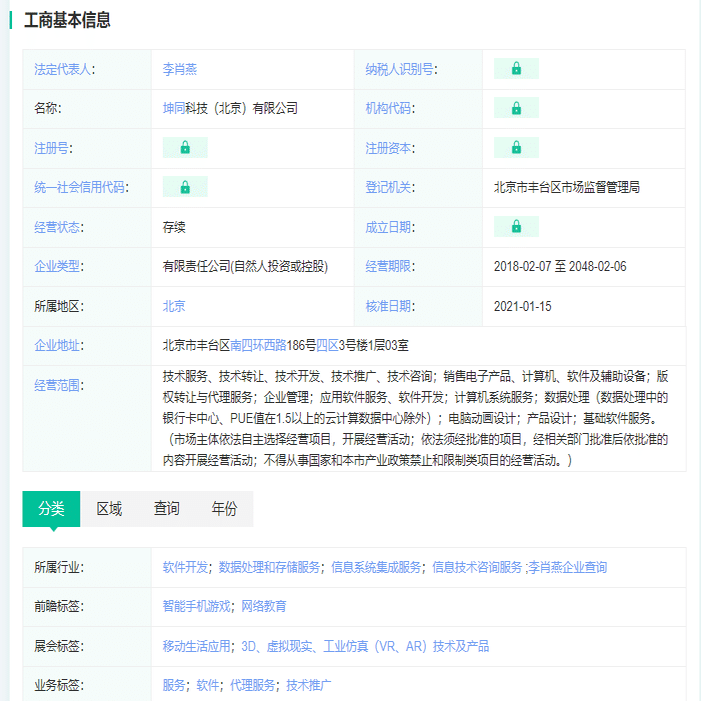Click 四区 link in address
The image size is (701, 701).
click(x=327, y=345)
